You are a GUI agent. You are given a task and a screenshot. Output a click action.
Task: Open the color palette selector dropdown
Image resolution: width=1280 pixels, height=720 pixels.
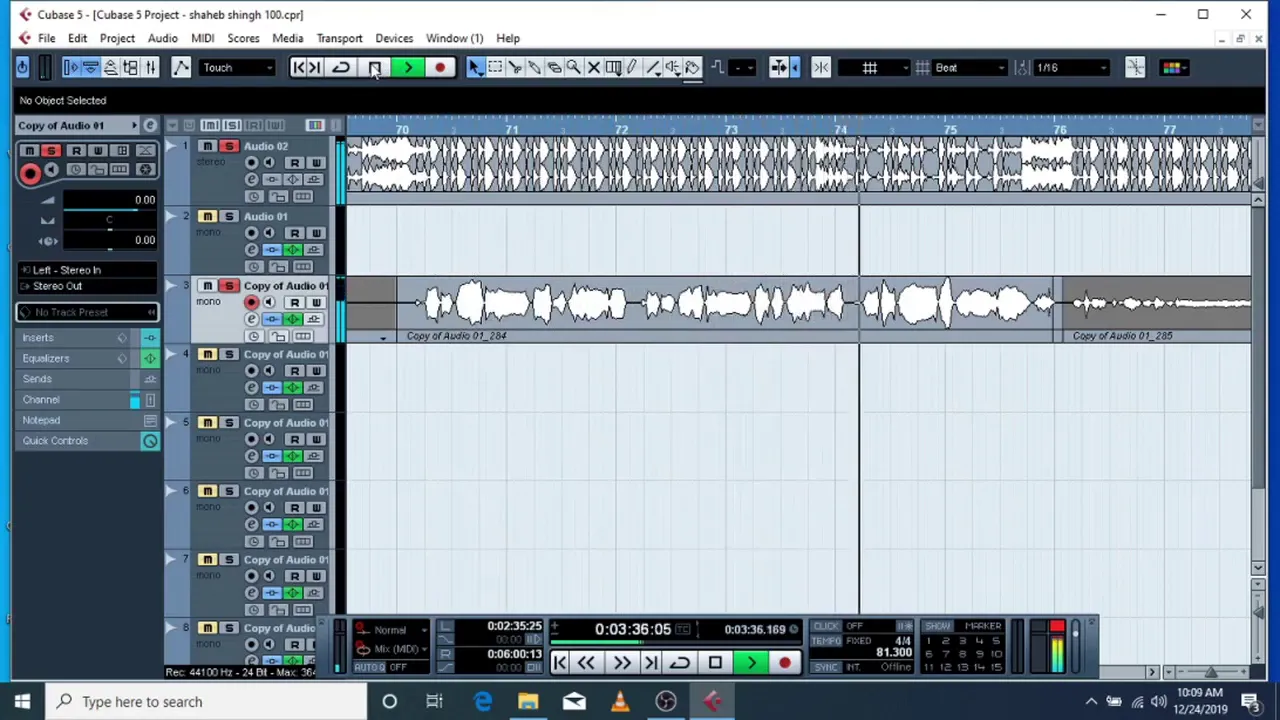tap(1173, 67)
